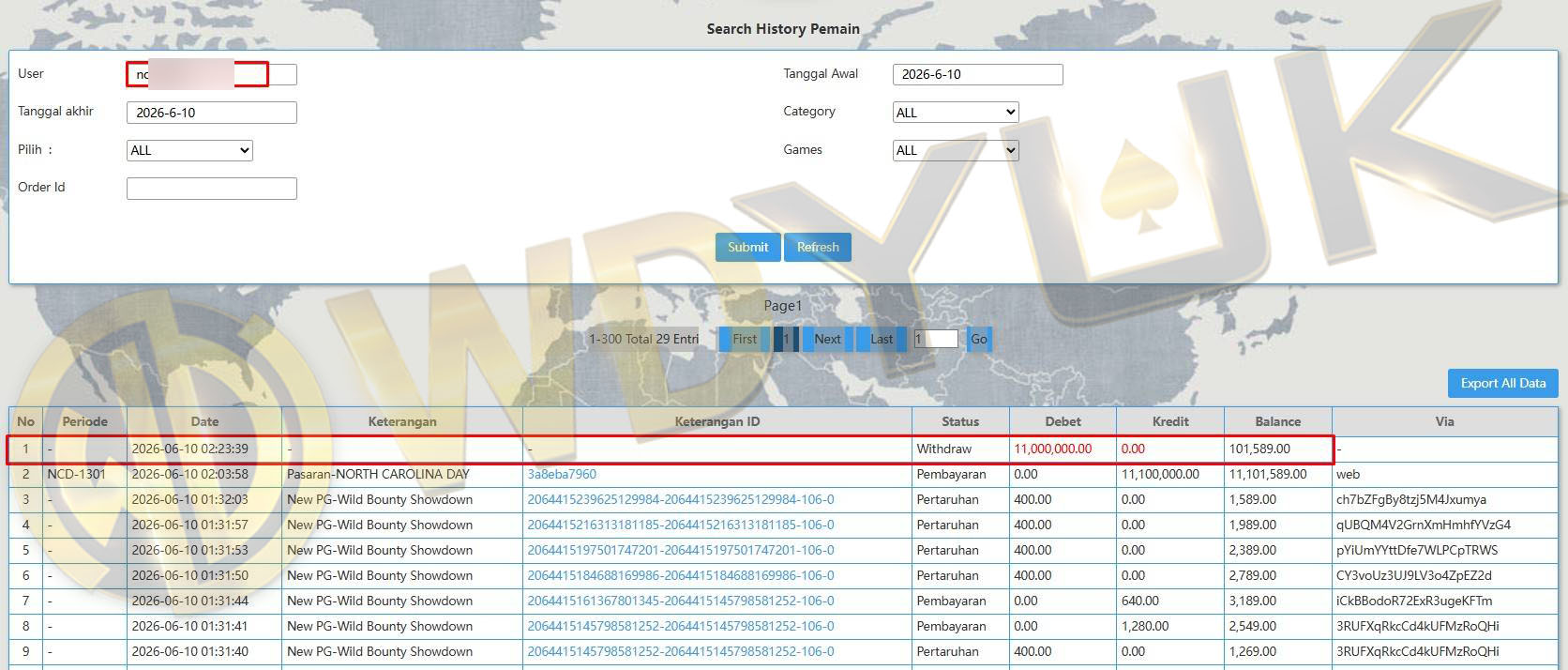Viewport: 1568px width, 670px height.
Task: Click date 2026-06-10 01:31:40
Action: tap(190, 651)
